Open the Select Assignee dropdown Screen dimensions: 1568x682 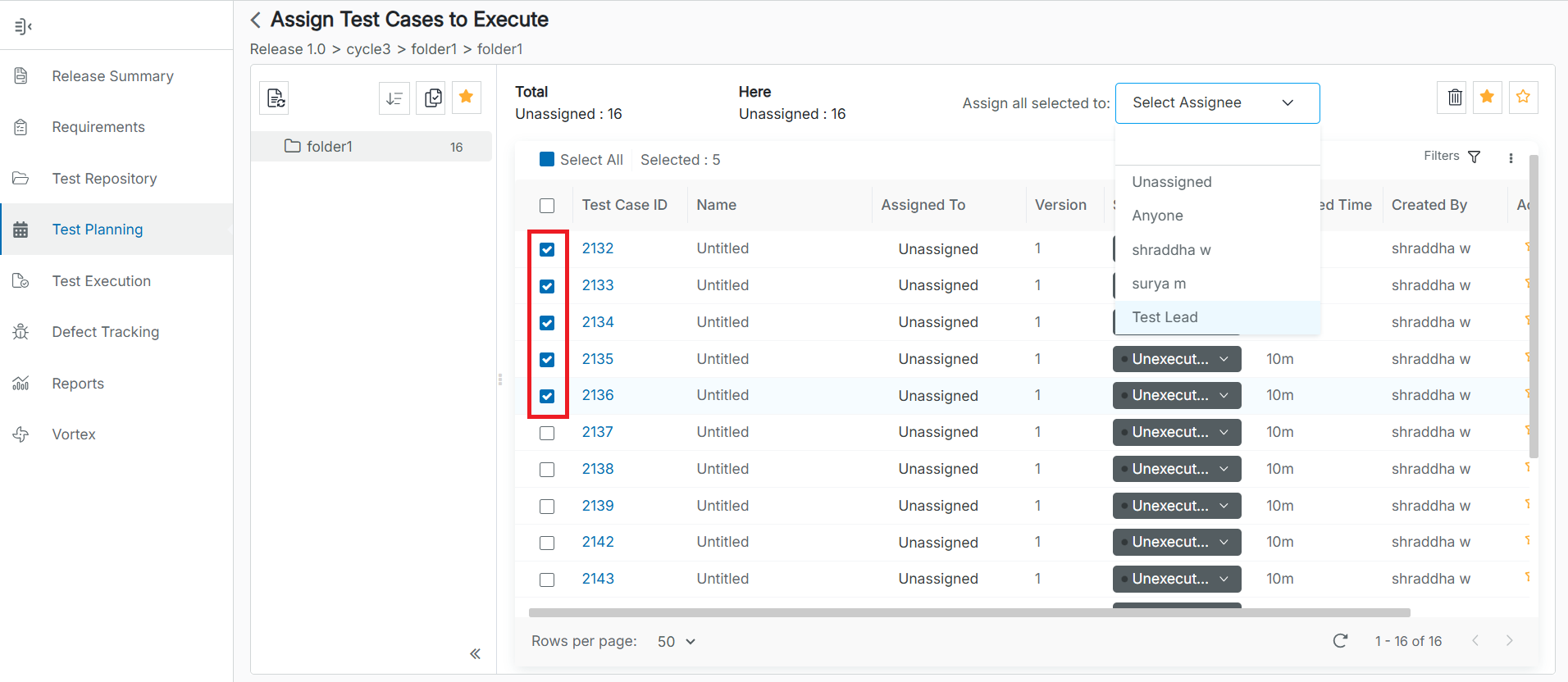[x=1217, y=103]
